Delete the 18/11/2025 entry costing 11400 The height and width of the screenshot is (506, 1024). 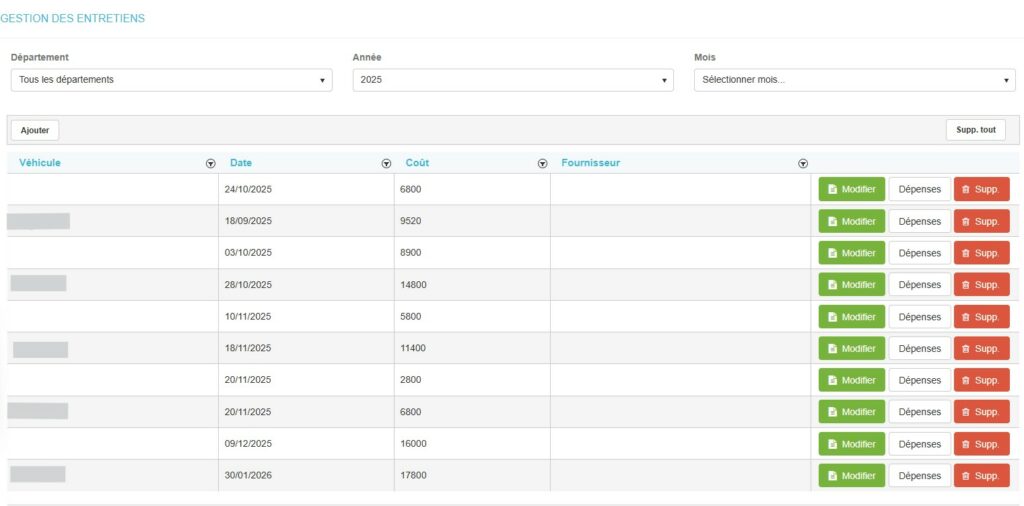[x=981, y=349]
